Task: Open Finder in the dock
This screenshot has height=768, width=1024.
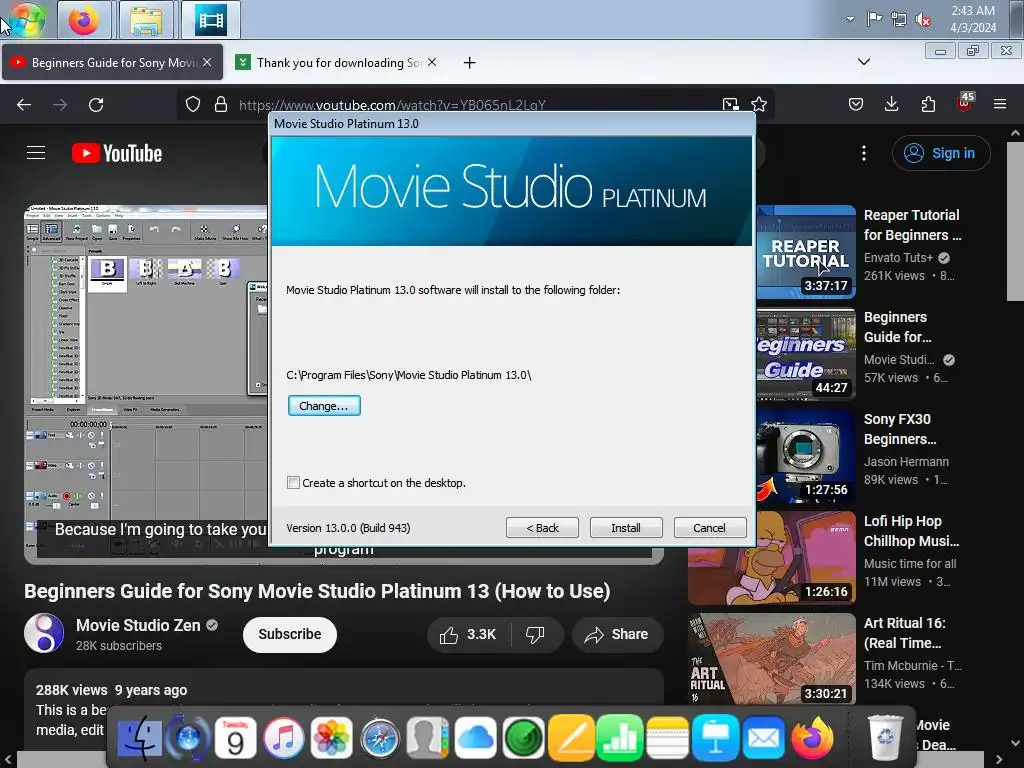Action: [x=140, y=738]
